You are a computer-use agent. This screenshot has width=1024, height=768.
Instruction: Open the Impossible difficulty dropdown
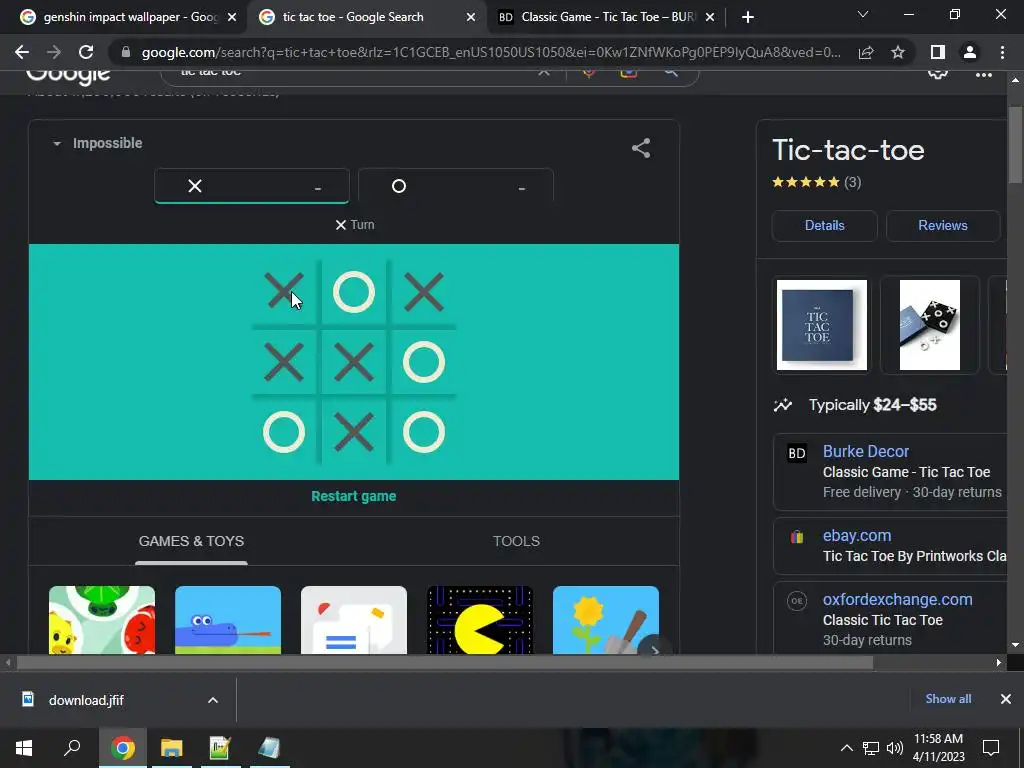pyautogui.click(x=97, y=143)
